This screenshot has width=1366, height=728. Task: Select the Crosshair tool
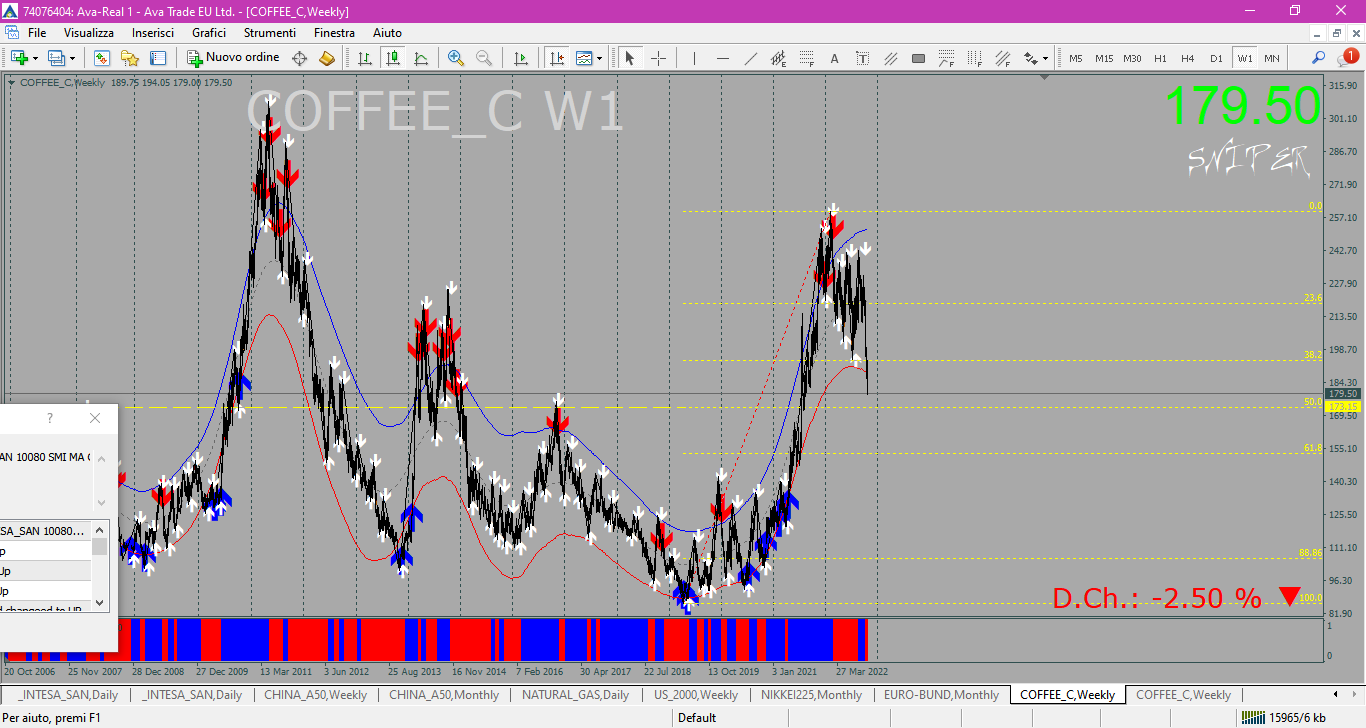658,58
